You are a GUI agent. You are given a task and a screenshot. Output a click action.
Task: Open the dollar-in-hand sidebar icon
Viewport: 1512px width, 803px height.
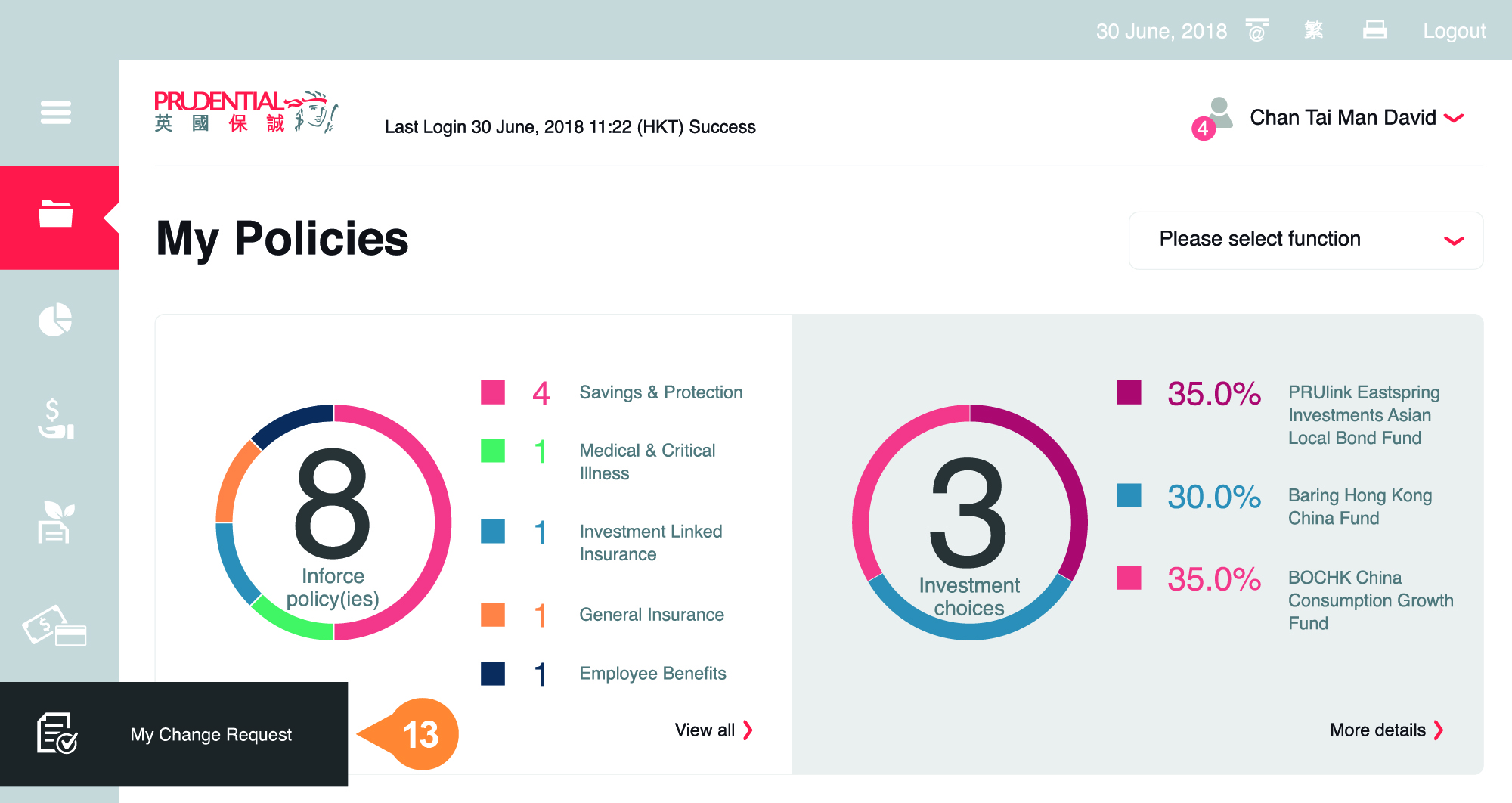coord(56,419)
